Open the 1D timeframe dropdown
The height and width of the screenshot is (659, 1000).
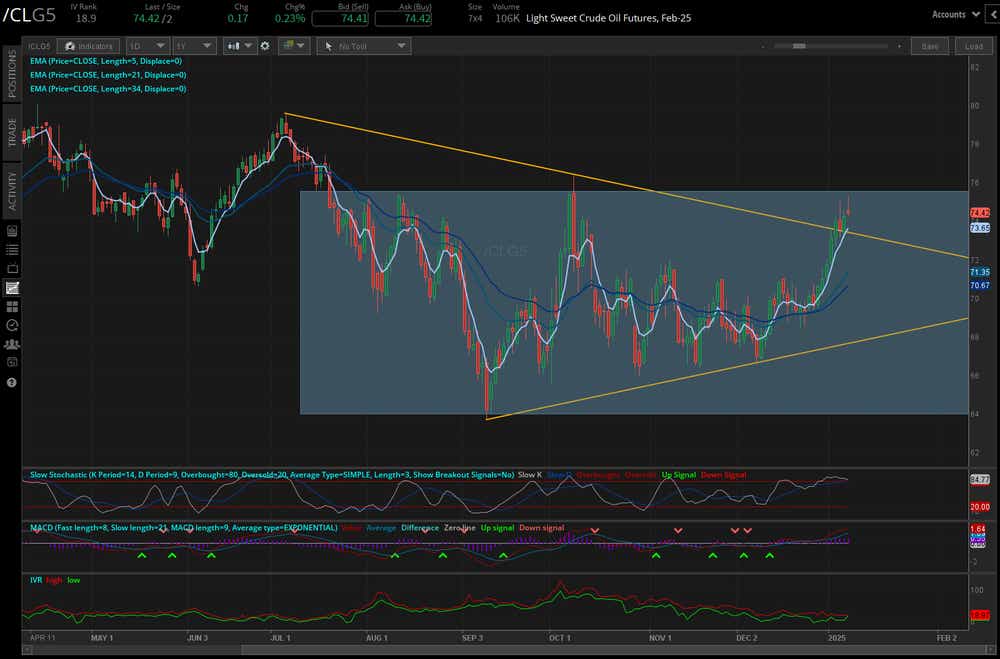tap(147, 45)
